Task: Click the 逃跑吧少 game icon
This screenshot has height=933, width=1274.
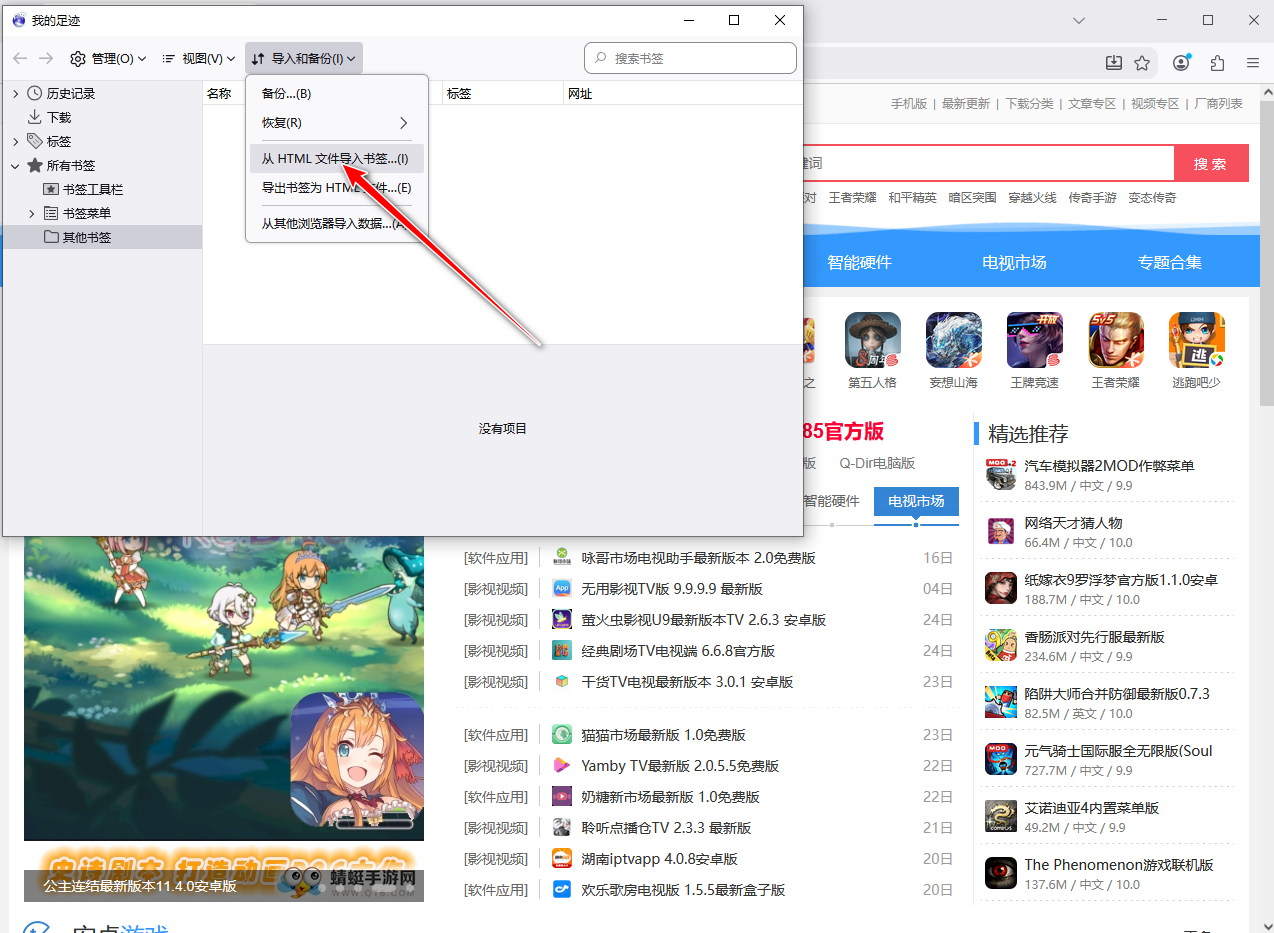Action: tap(1196, 340)
